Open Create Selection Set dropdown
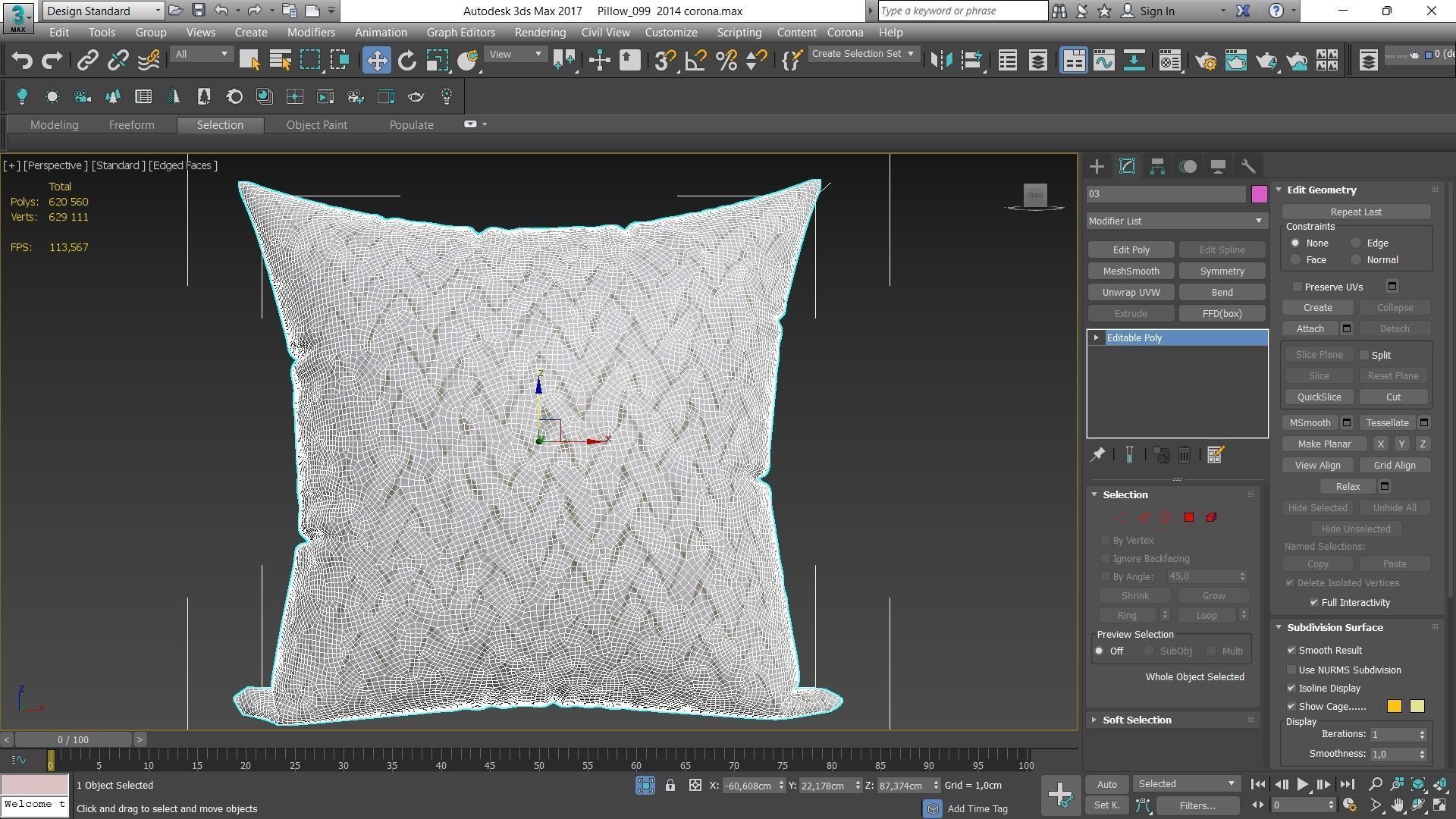This screenshot has height=819, width=1456. point(863,54)
